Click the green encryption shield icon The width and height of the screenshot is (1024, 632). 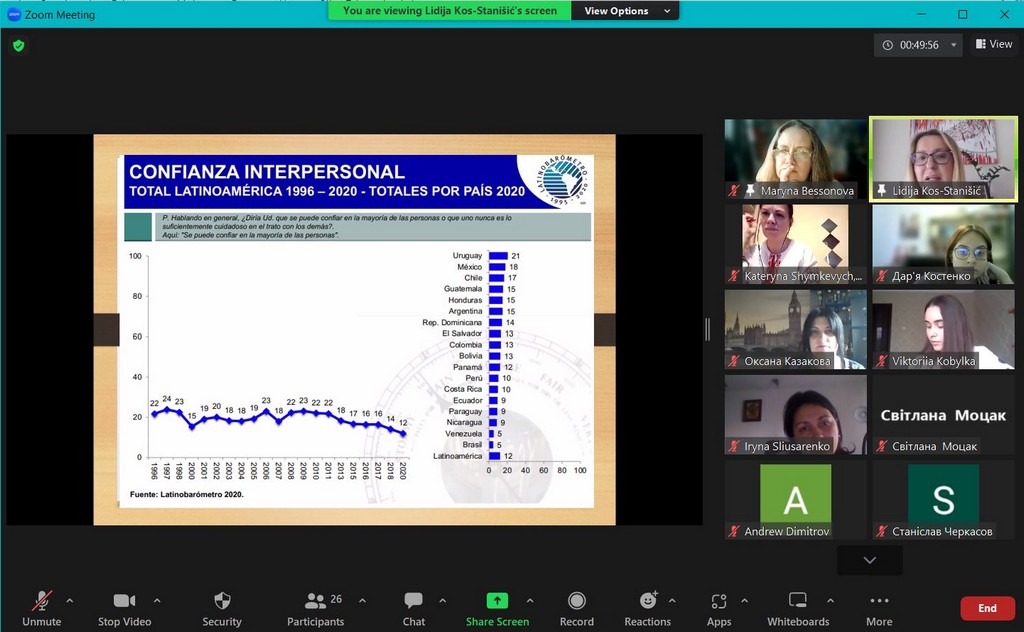click(x=18, y=45)
